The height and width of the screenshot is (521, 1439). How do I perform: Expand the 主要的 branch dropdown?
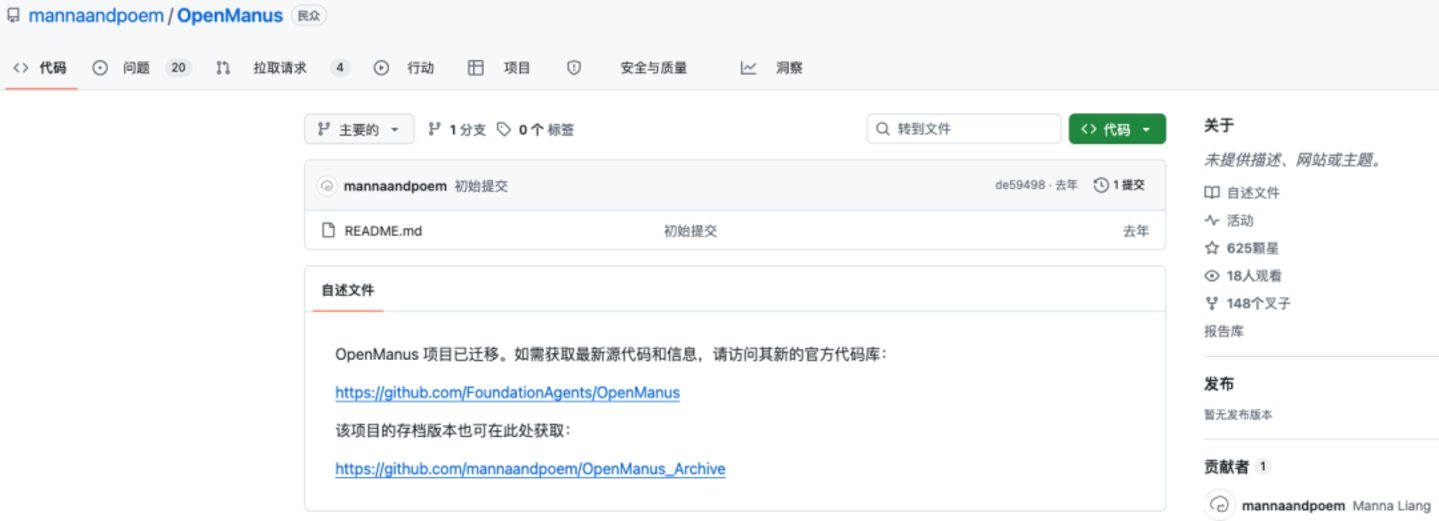tap(359, 130)
